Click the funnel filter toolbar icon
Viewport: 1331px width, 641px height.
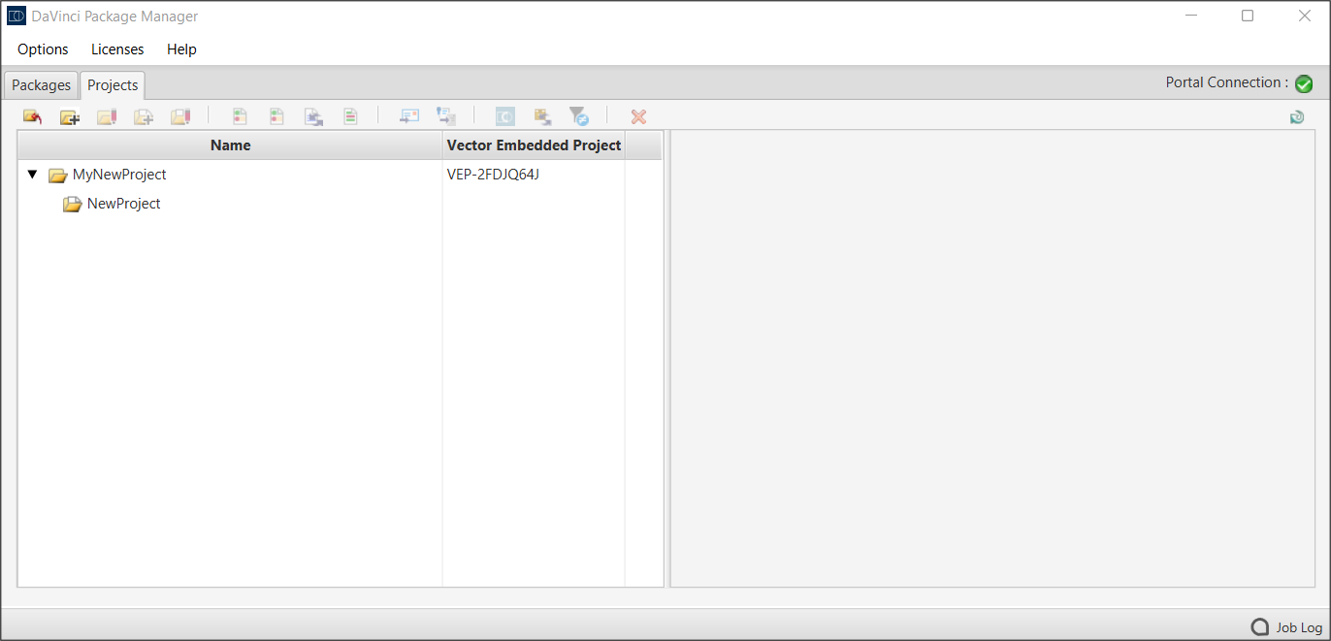[579, 117]
